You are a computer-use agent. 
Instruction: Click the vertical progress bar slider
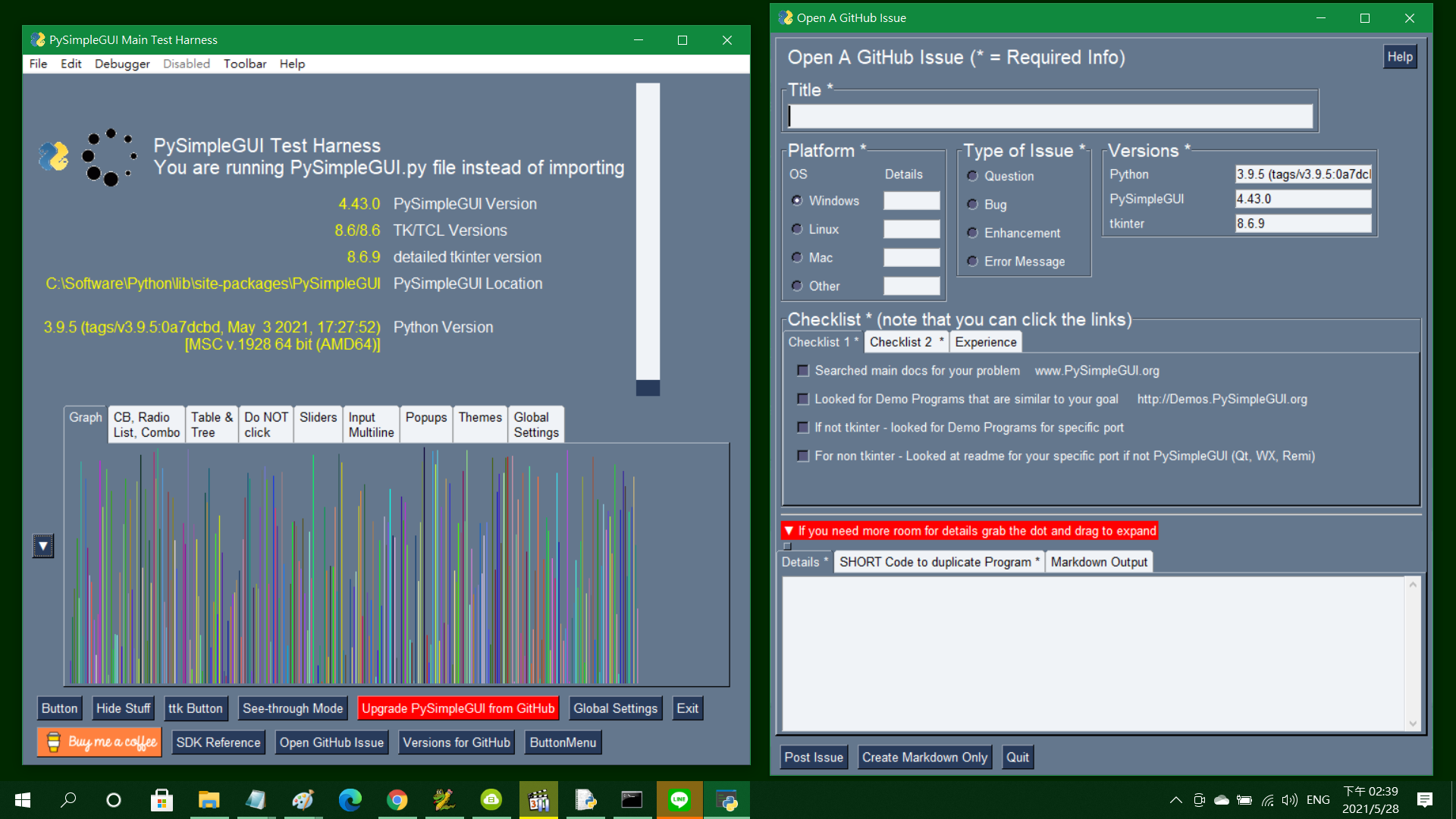[648, 239]
